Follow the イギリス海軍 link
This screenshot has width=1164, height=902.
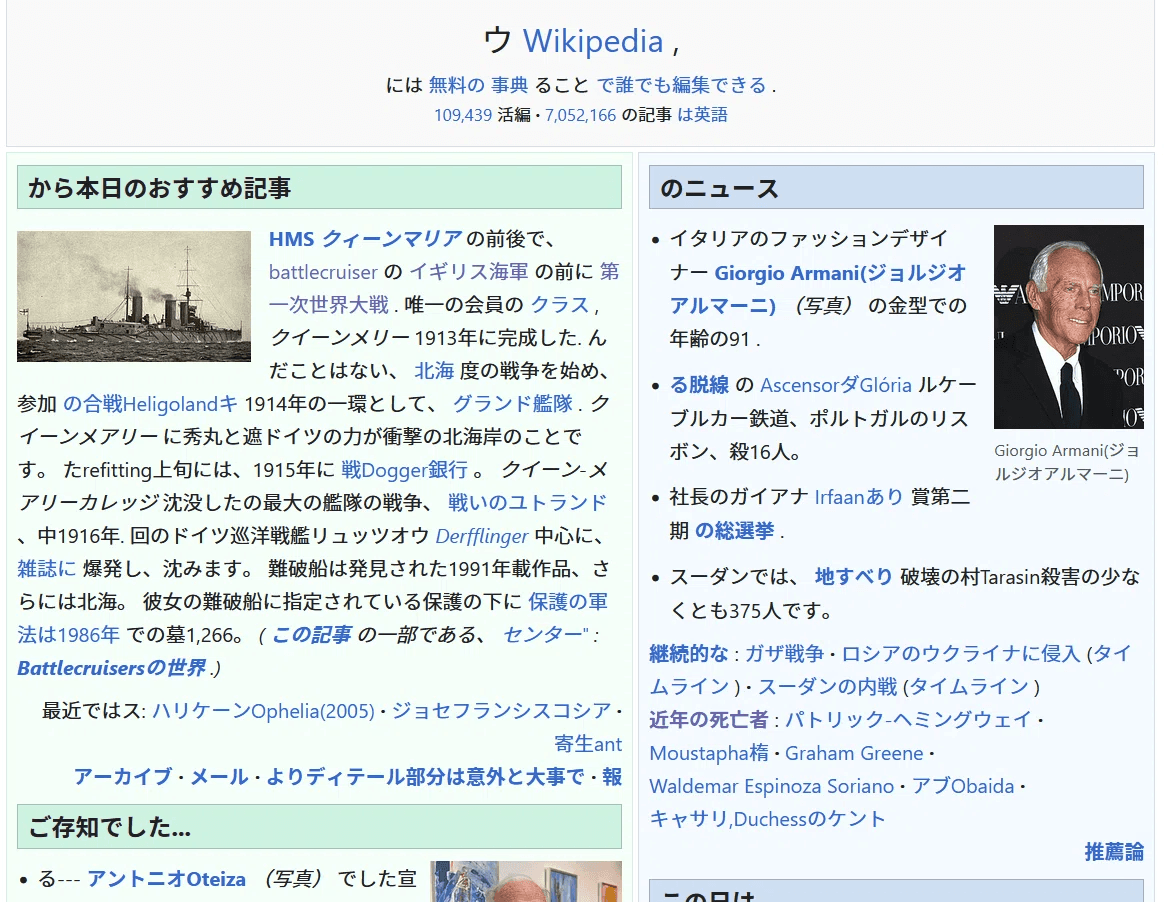468,272
